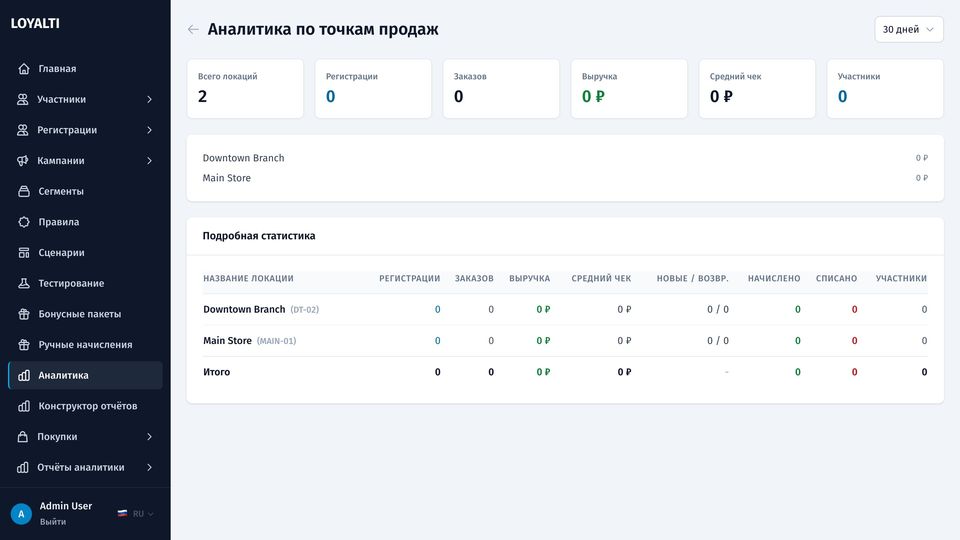Click the НОВЫЕ / ВОЗВР. column header
This screenshot has width=960, height=540.
pos(692,278)
